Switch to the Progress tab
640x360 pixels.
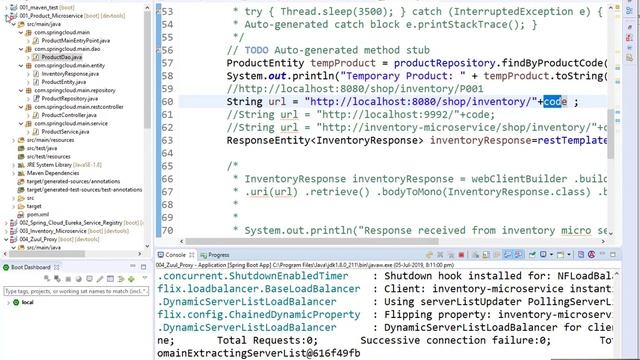tap(215, 255)
